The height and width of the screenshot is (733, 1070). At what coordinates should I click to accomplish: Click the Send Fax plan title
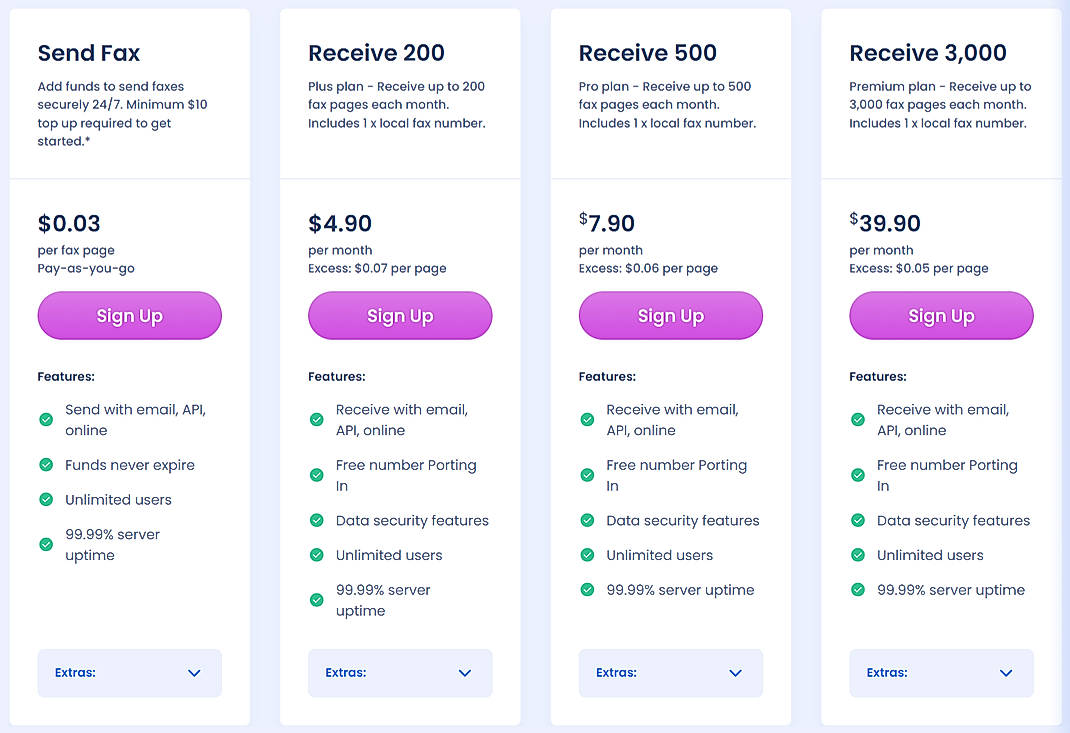pyautogui.click(x=88, y=53)
